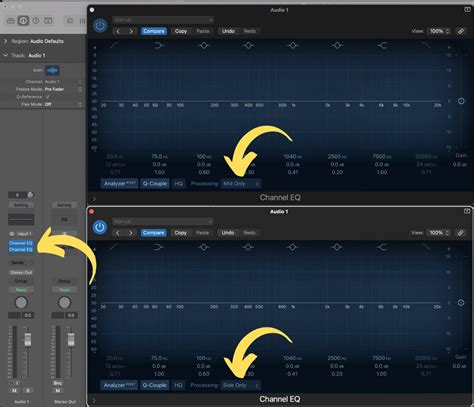Click Undo in Mid Only EQ window

(x=228, y=31)
